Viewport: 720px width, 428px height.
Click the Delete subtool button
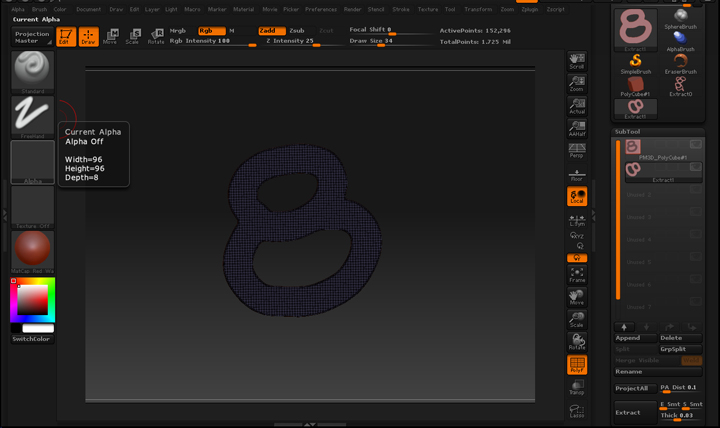coord(681,338)
